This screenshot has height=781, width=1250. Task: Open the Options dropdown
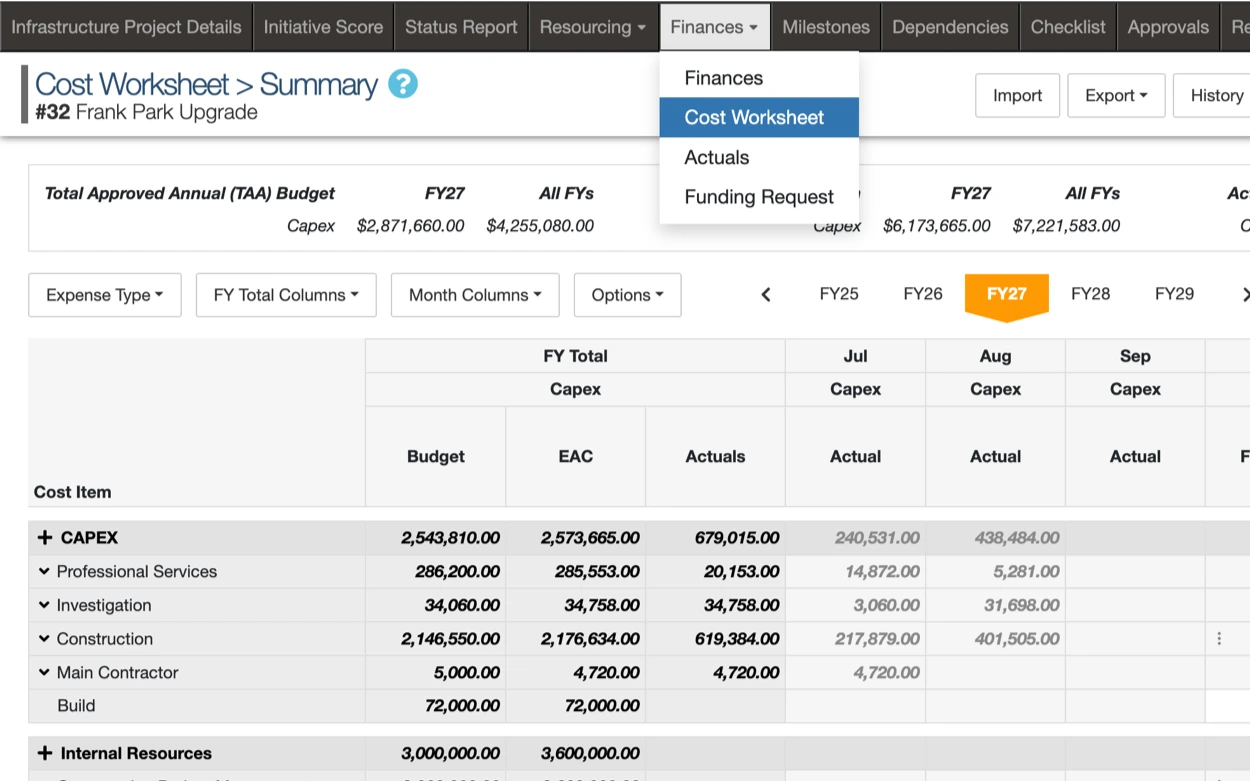point(628,295)
